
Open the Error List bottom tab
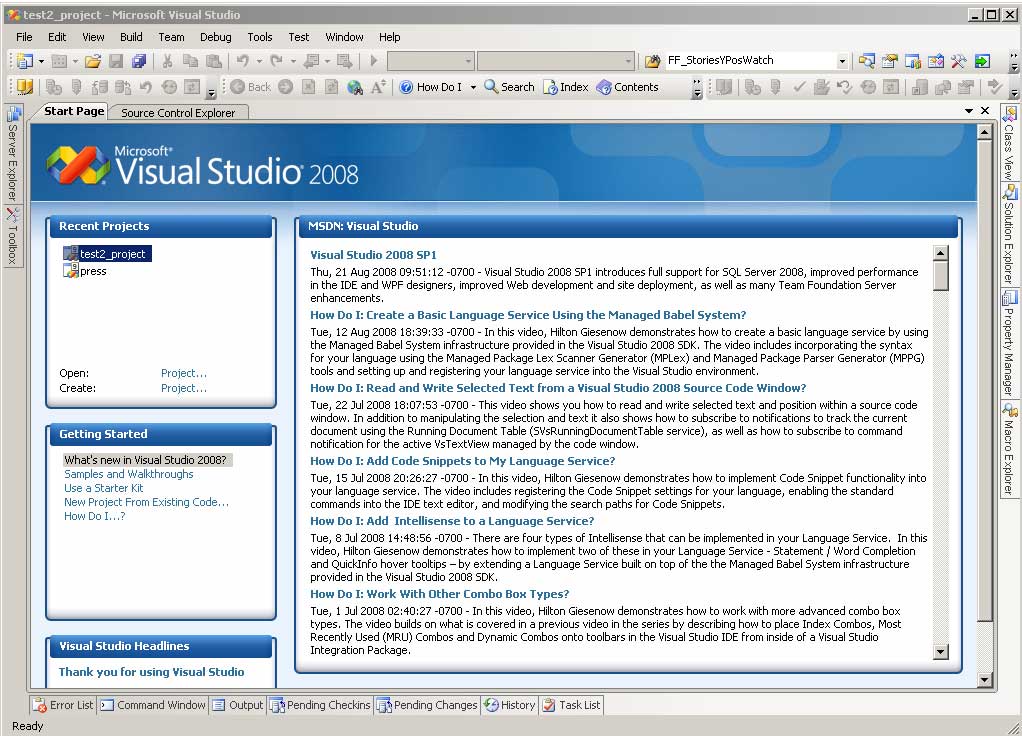pyautogui.click(x=64, y=705)
